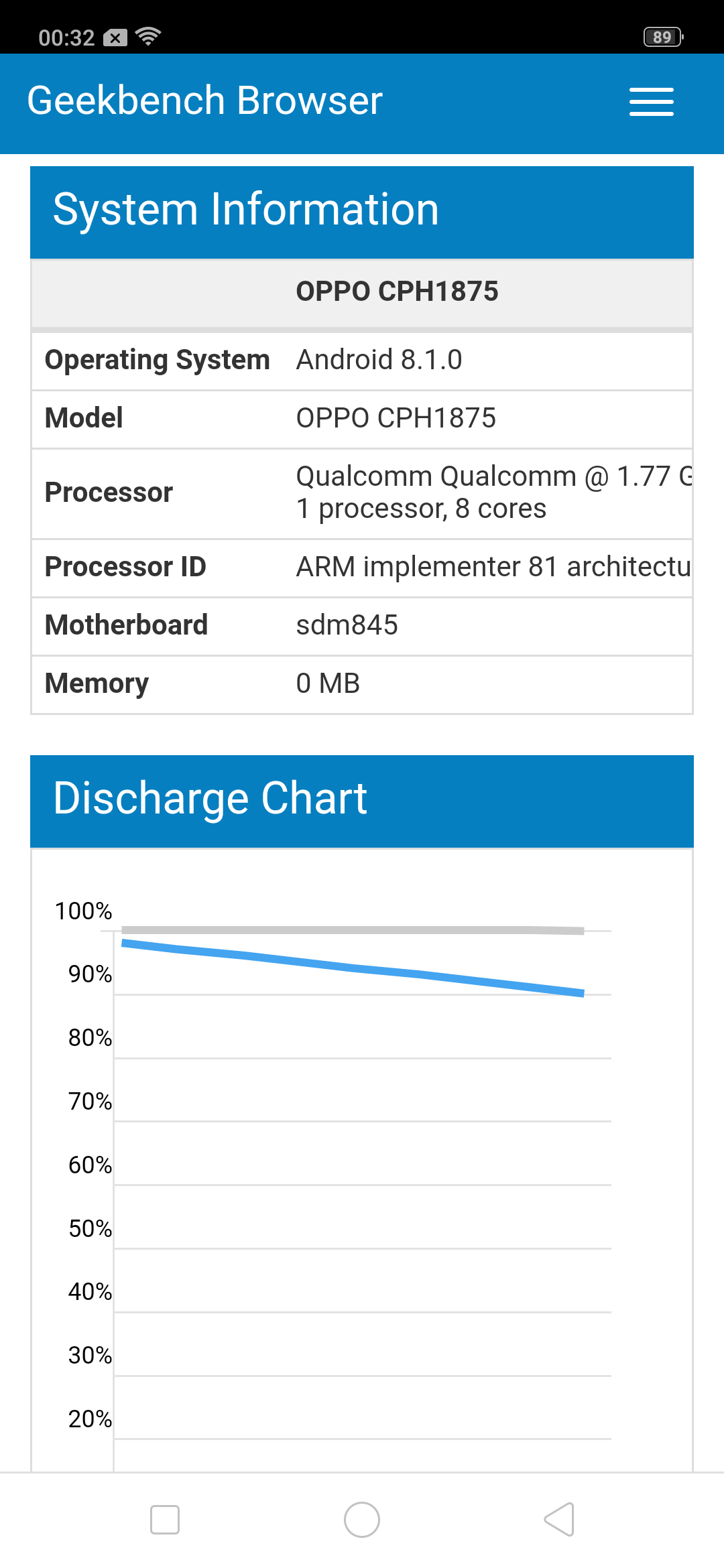Tap the sdm845 motherboard value
This screenshot has width=724, height=1568.
(x=347, y=625)
